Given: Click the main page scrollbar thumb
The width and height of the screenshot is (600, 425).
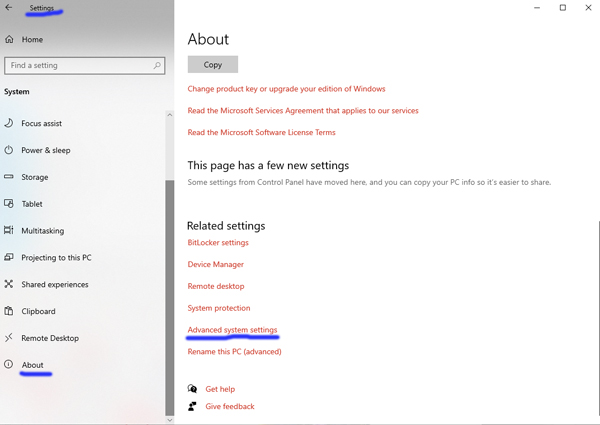Looking at the screenshot, I should [598, 319].
